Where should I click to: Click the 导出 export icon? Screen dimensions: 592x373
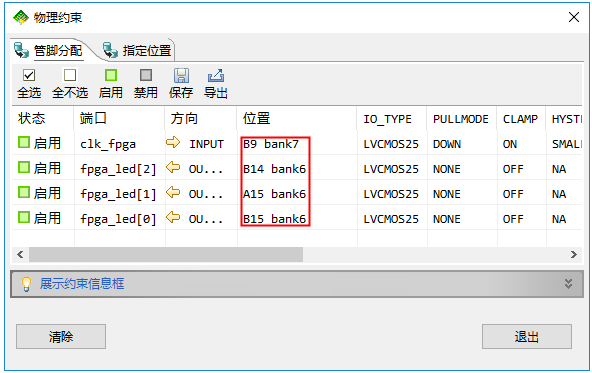pos(216,76)
